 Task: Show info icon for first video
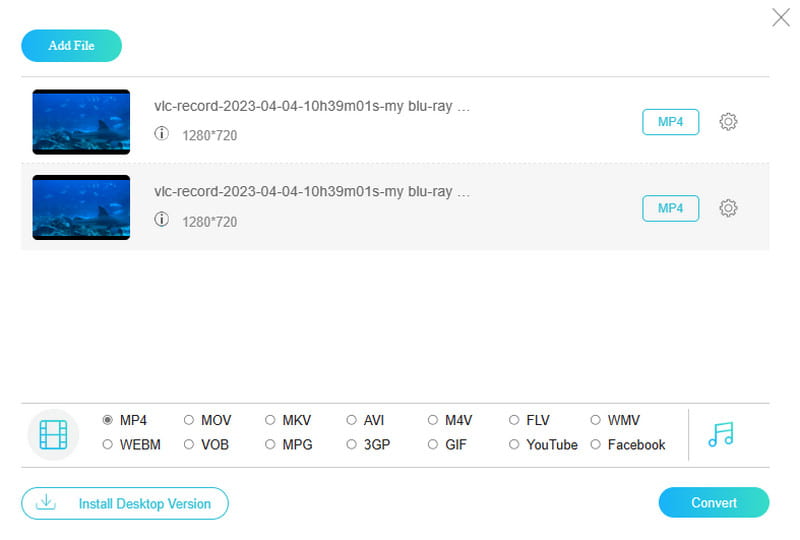pos(161,133)
